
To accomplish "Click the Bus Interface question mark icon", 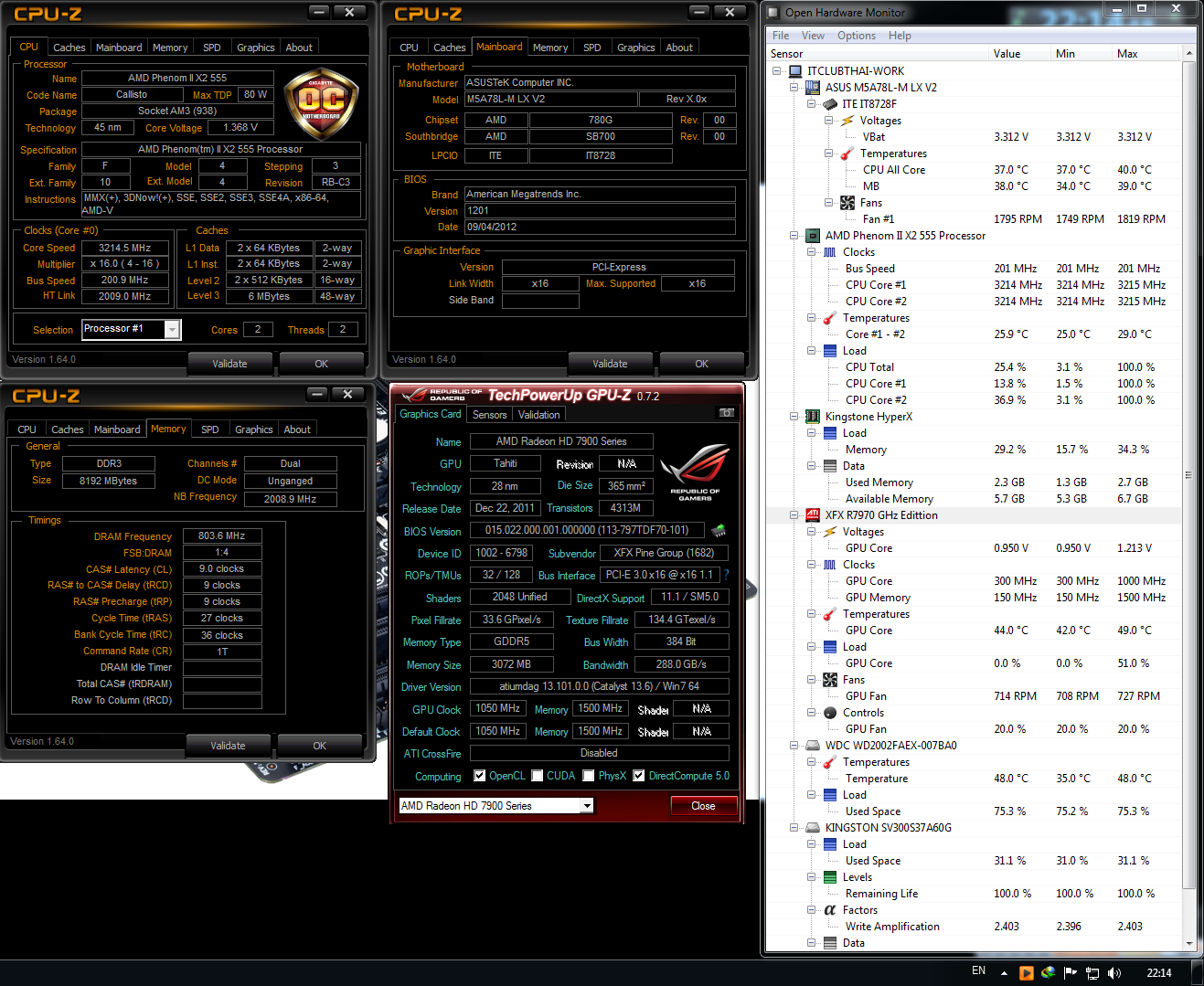I will tap(727, 575).
